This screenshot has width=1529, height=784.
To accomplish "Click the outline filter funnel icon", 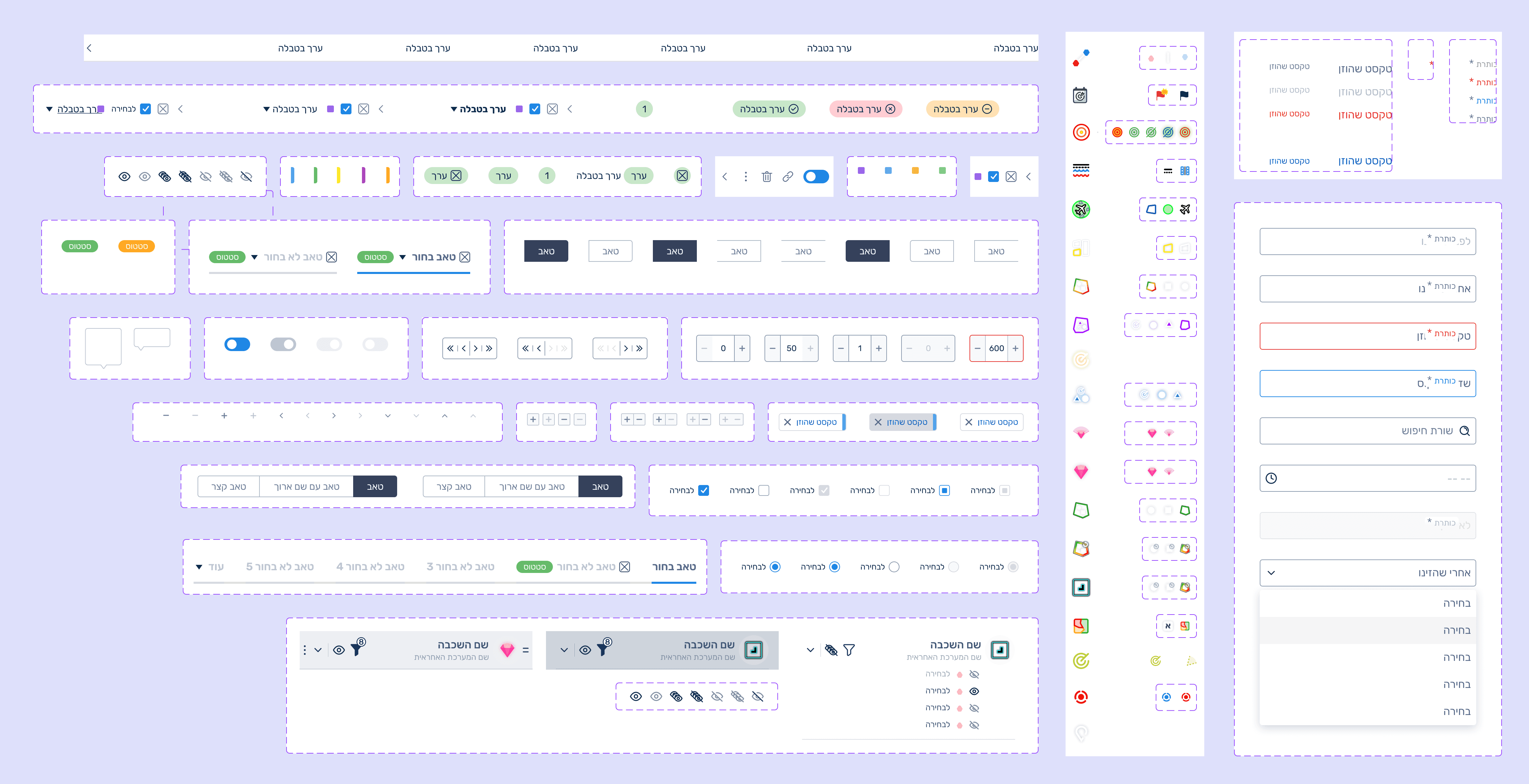I will coord(849,650).
